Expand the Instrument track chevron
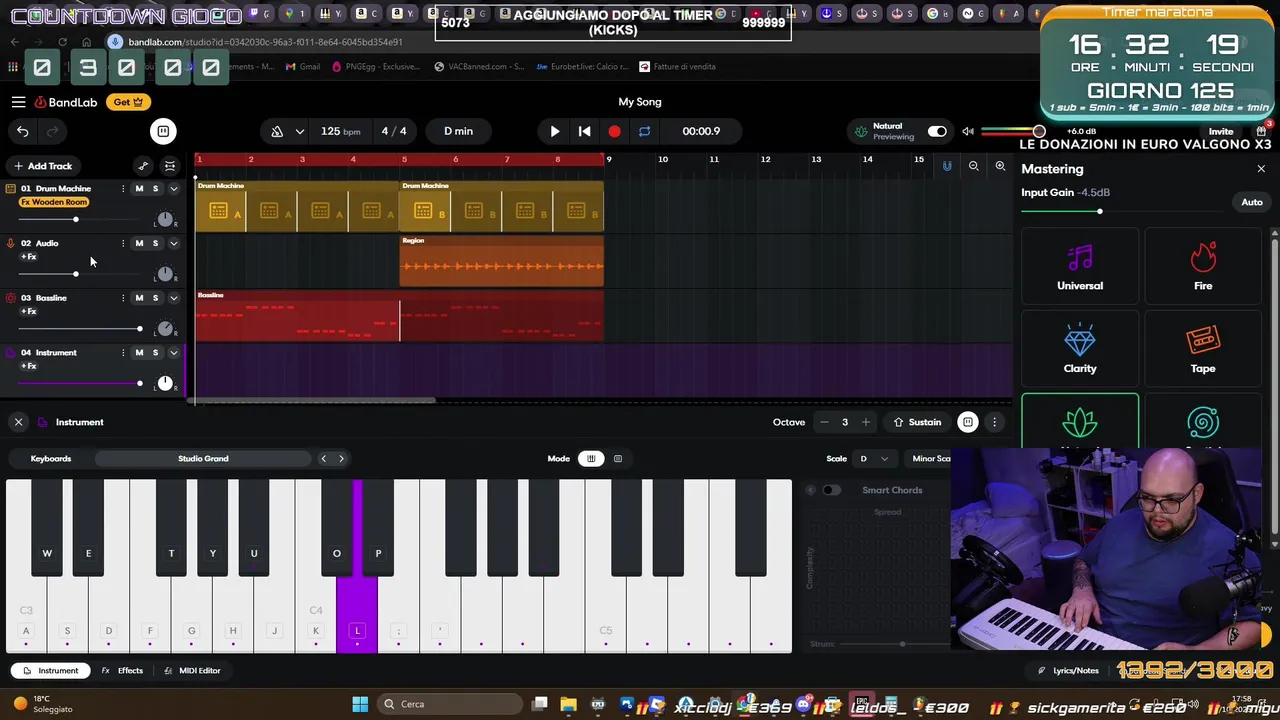Viewport: 1280px width, 720px height. point(173,352)
